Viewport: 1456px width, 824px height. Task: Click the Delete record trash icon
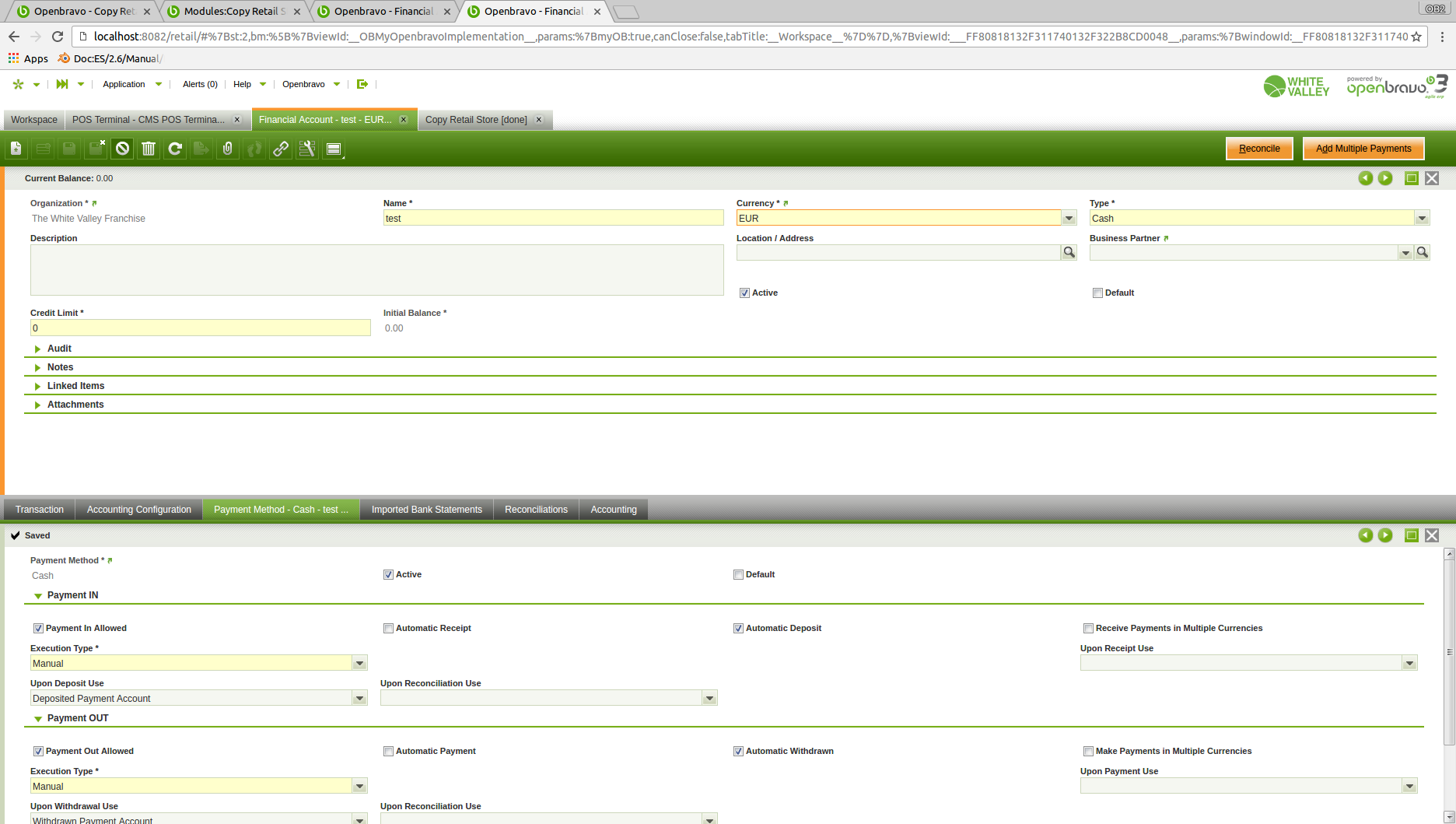tap(149, 149)
